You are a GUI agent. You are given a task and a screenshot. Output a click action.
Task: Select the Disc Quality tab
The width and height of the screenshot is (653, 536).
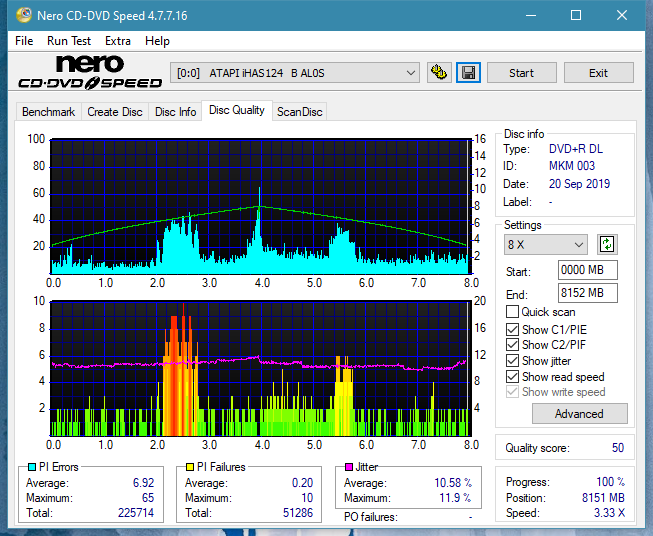(x=237, y=110)
